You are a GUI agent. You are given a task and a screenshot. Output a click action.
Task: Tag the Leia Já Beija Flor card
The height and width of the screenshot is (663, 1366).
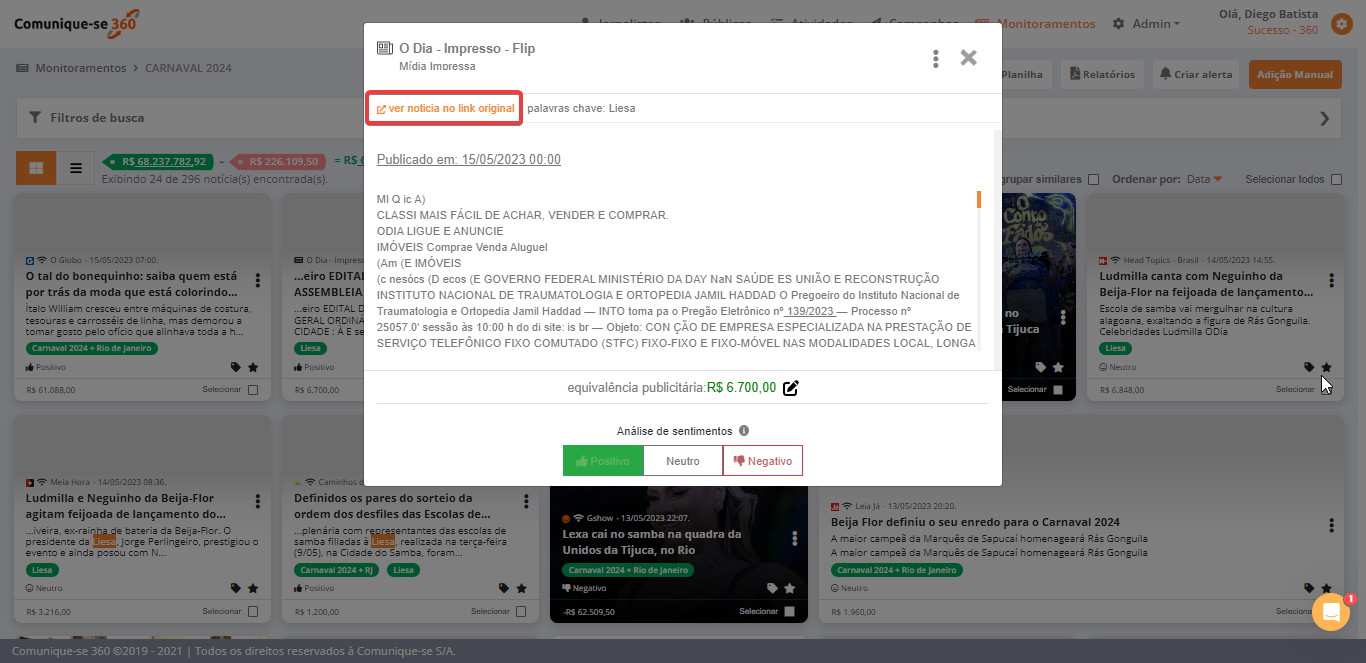coord(1310,589)
